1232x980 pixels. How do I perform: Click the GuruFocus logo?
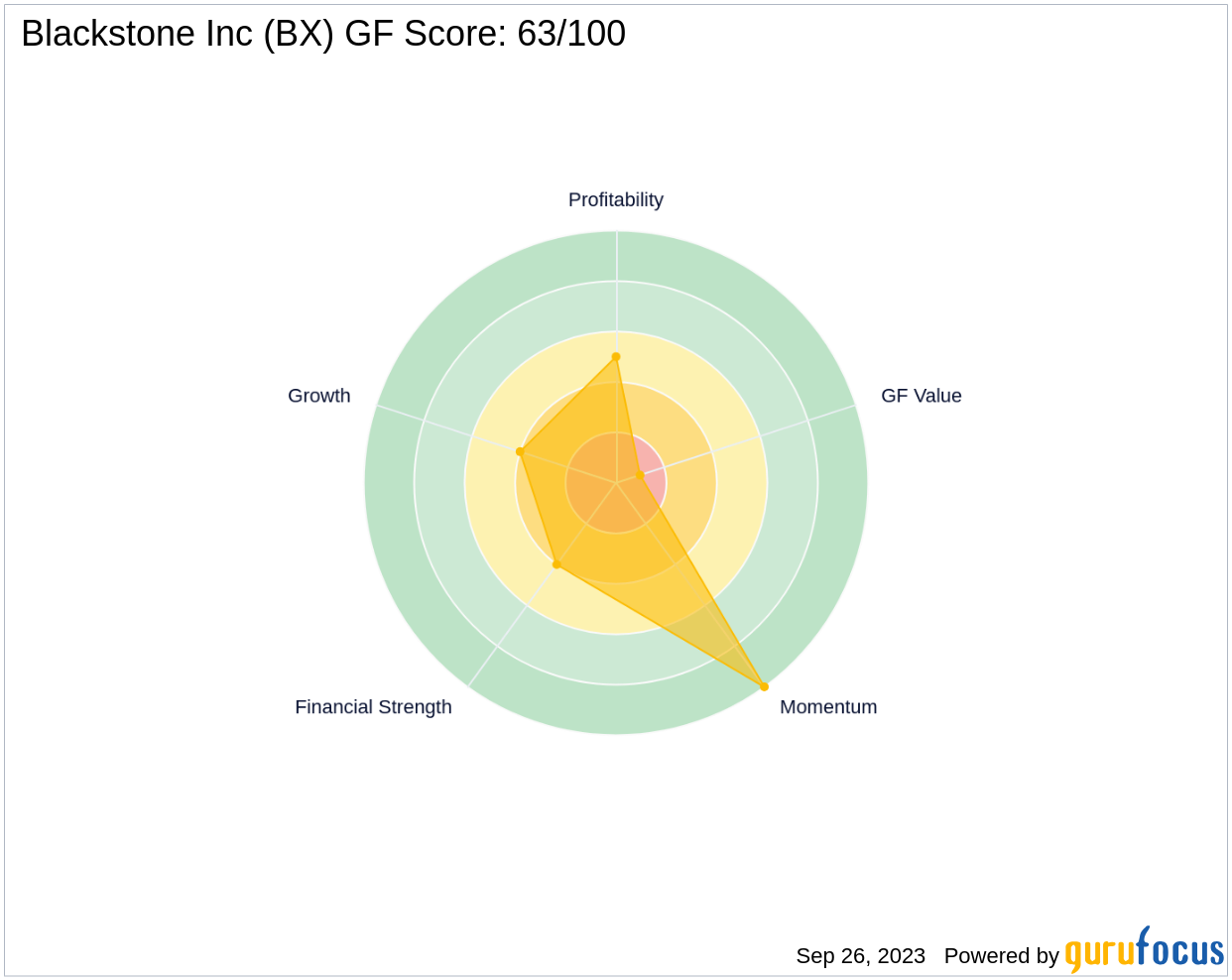click(1144, 951)
